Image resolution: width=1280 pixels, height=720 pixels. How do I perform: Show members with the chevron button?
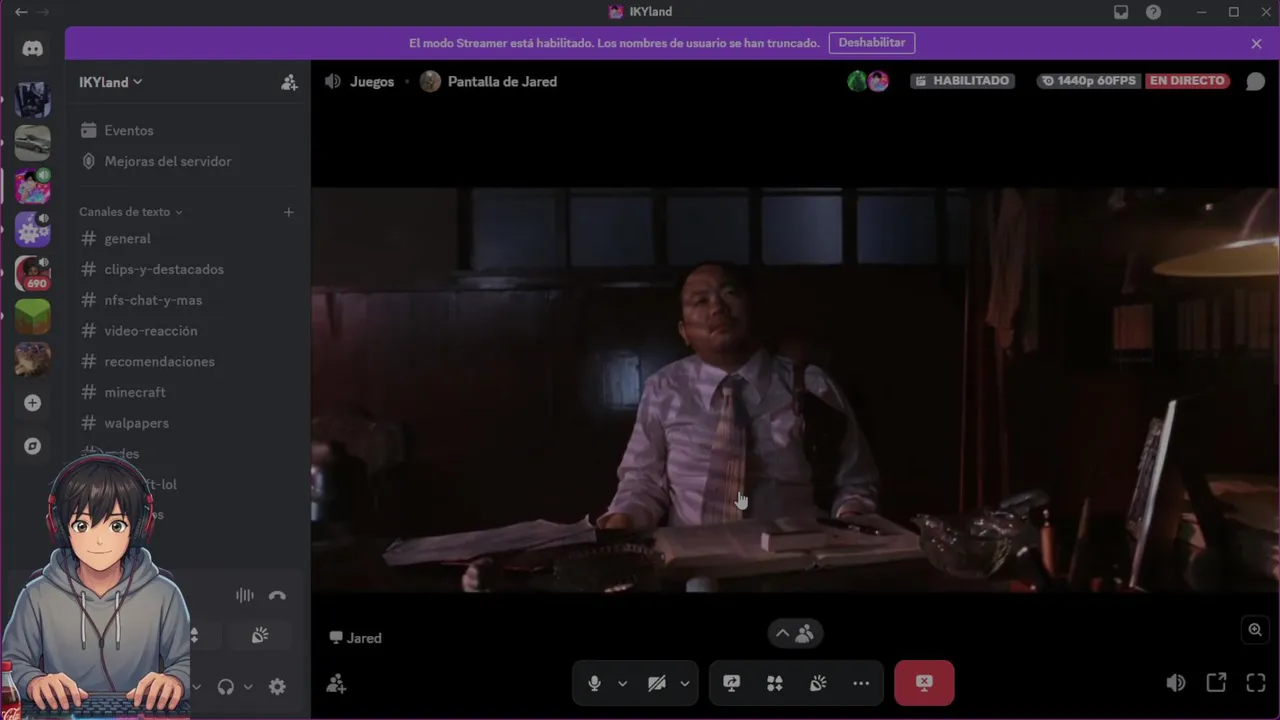796,633
